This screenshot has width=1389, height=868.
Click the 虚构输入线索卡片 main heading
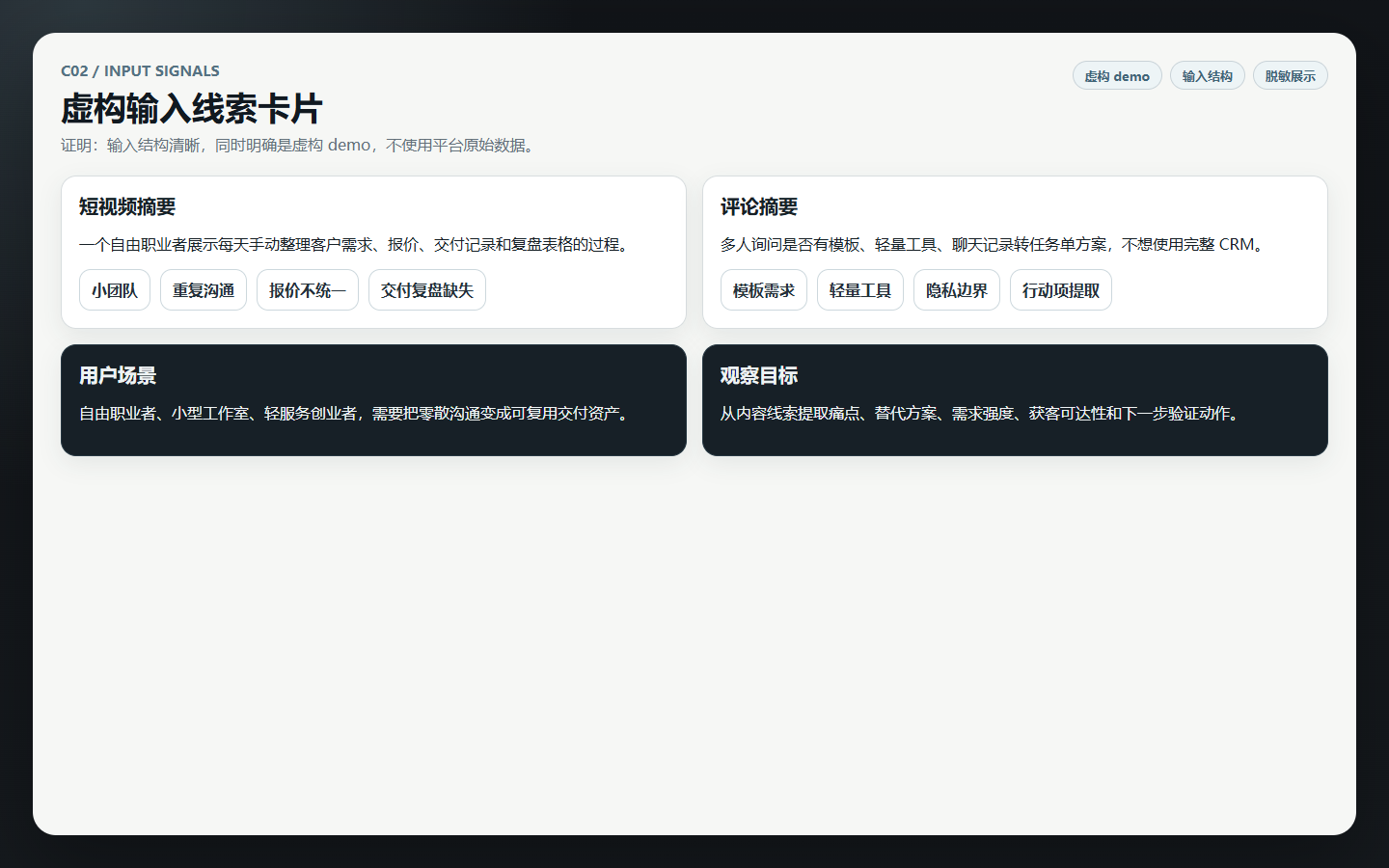point(191,109)
